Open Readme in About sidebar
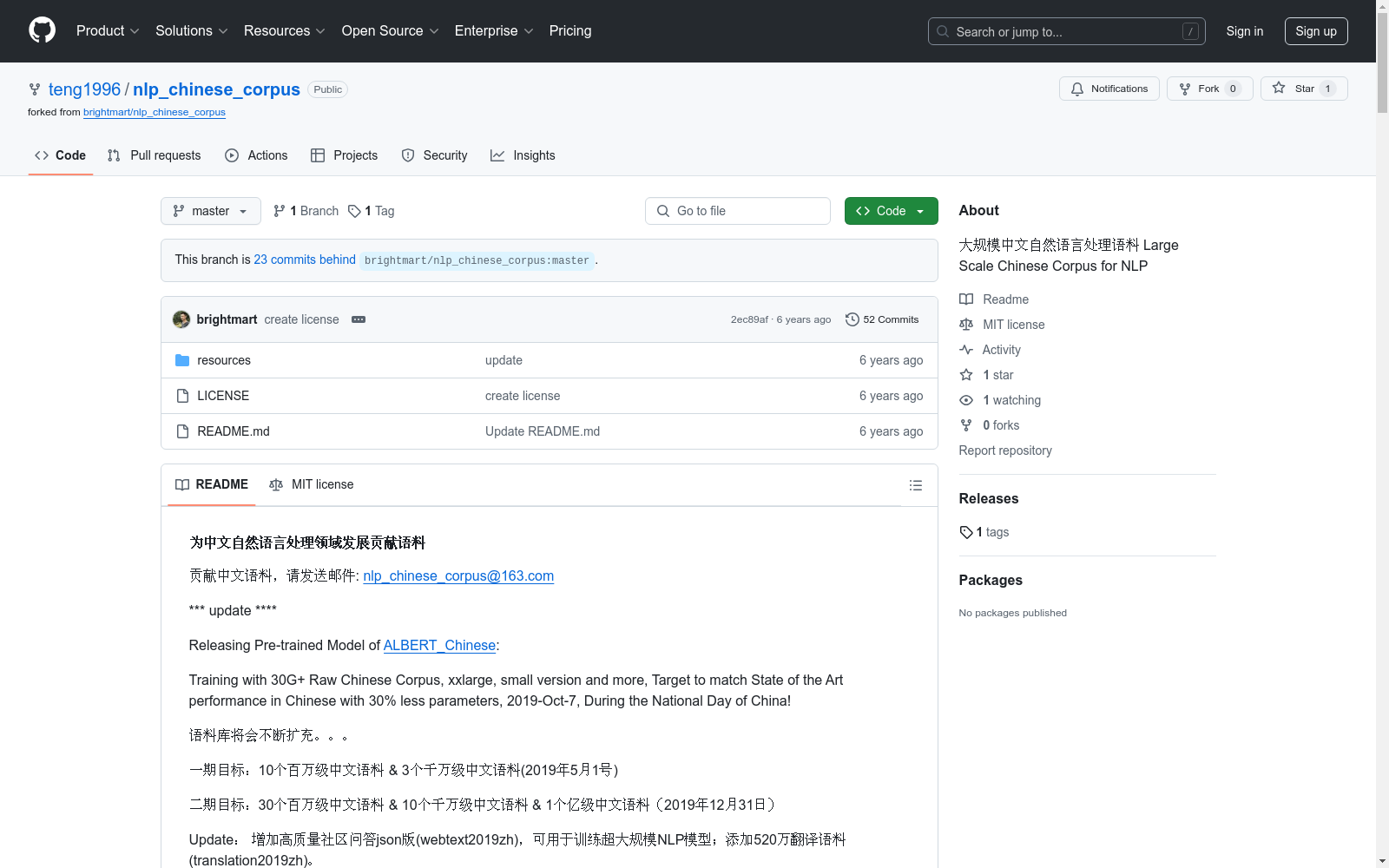This screenshot has height=868, width=1389. pos(994,299)
